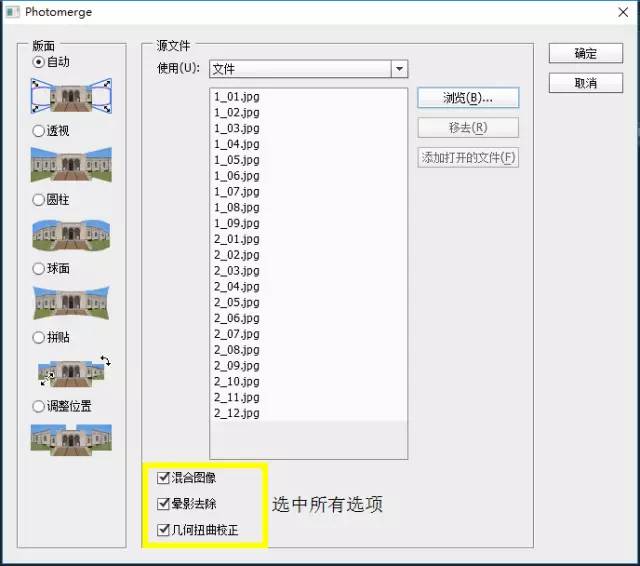Choose the 球面 radio option
Image resolution: width=640 pixels, height=566 pixels.
point(39,268)
